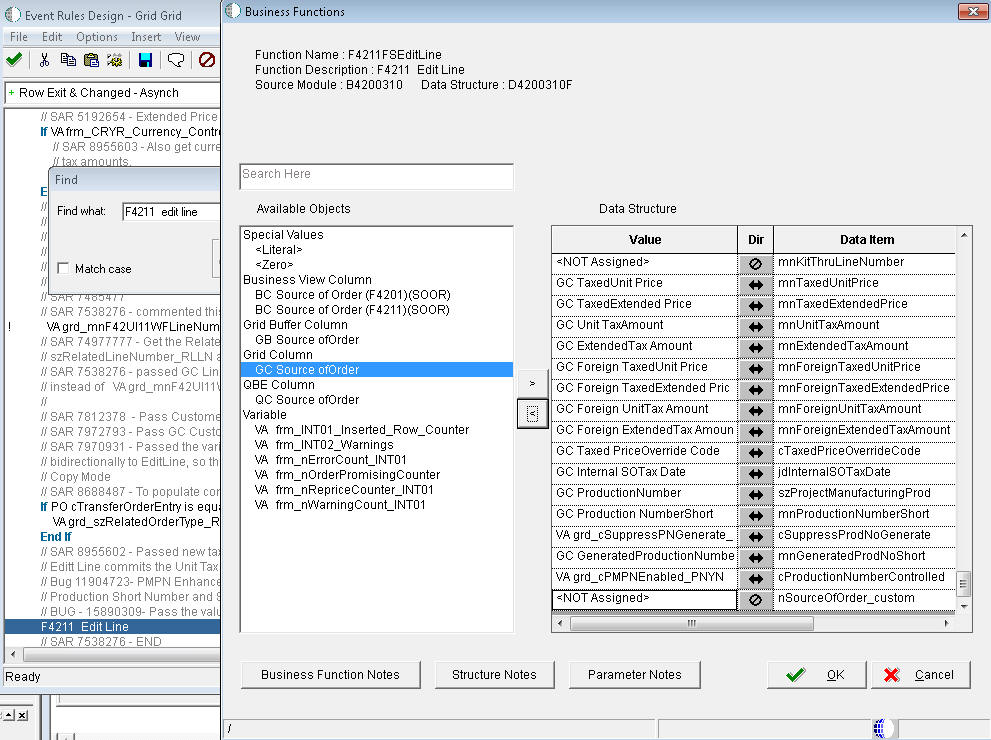Toggle direction arrow for mnGeneratedProdNoShort row
This screenshot has height=740, width=991.
point(755,557)
